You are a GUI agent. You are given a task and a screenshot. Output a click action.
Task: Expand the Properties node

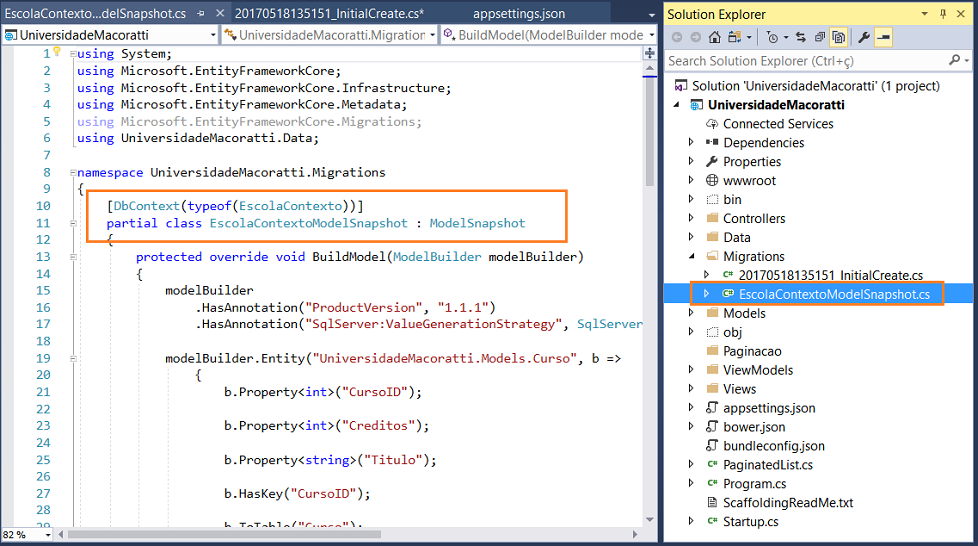coord(691,161)
